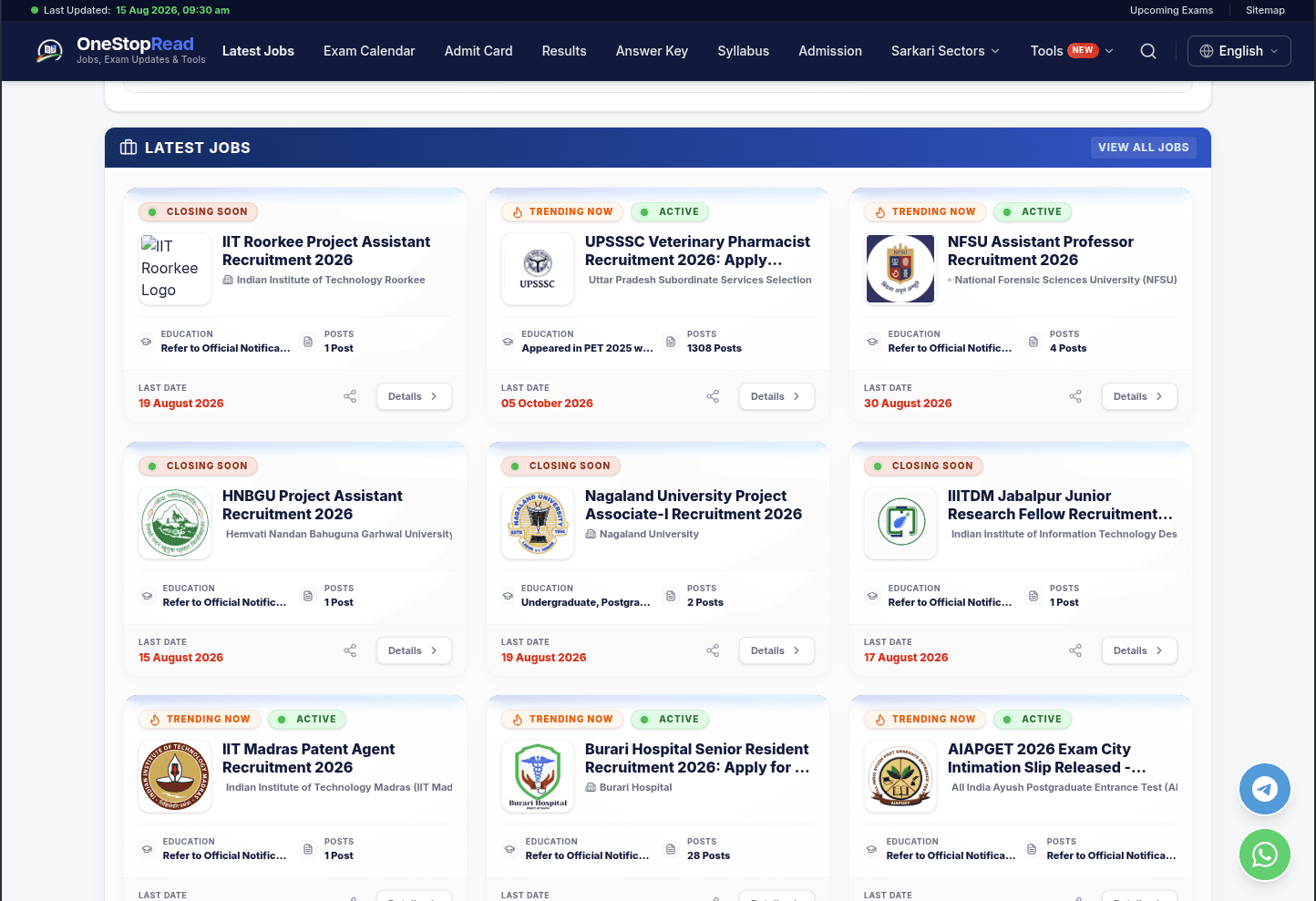Click the 'Active' badge on NFSU card
Screen dimensions: 1316x901
[1033, 212]
